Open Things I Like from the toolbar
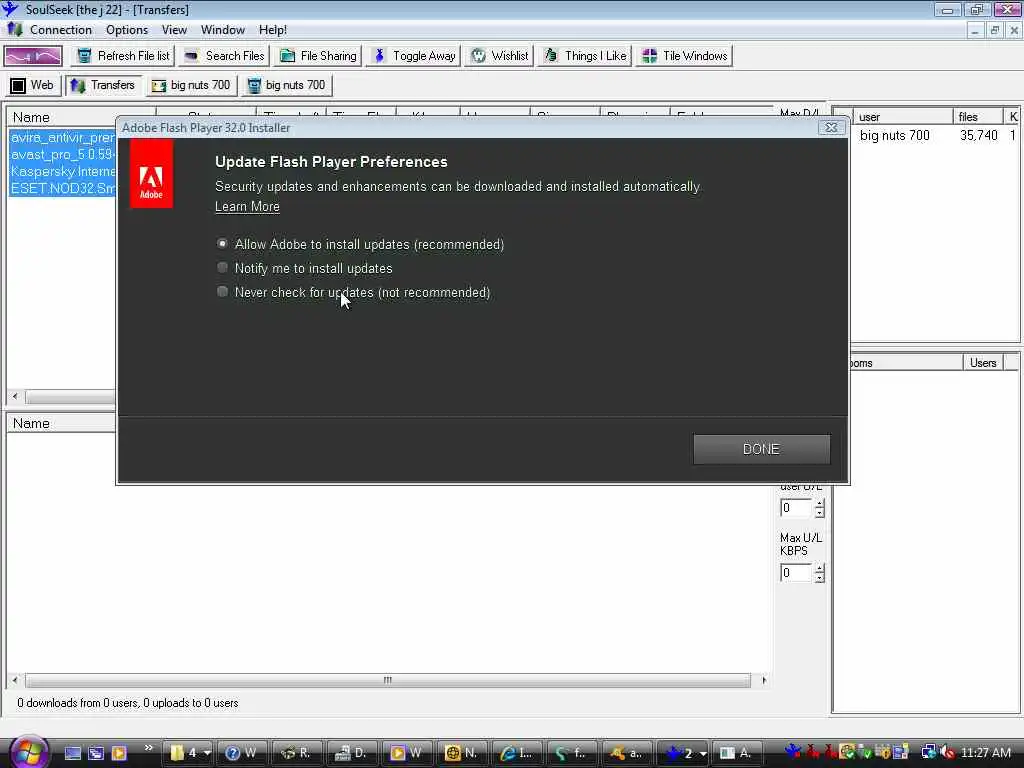This screenshot has height=768, width=1024. tap(584, 56)
